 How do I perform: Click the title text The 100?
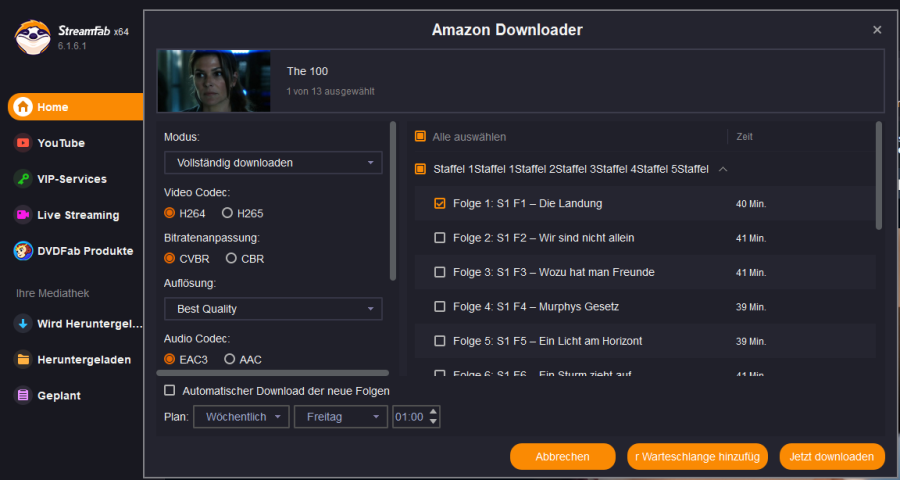click(308, 71)
